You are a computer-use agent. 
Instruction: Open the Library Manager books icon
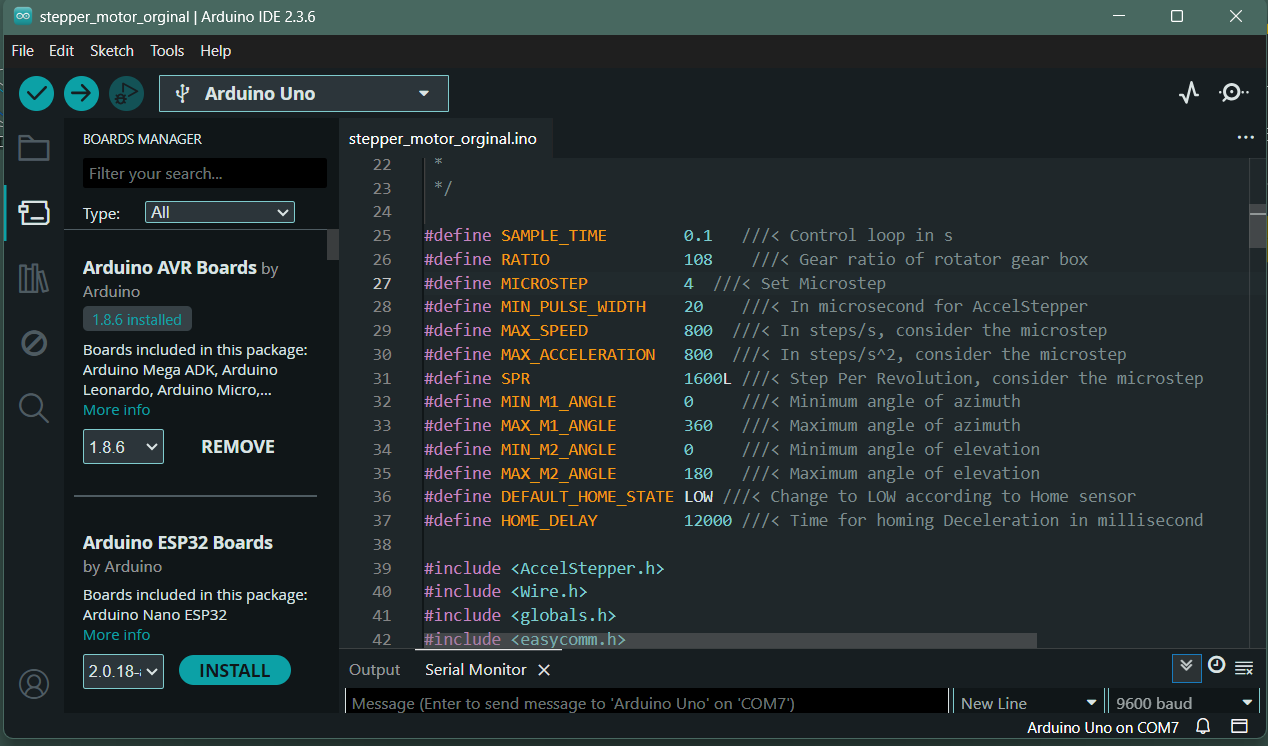coord(33,278)
